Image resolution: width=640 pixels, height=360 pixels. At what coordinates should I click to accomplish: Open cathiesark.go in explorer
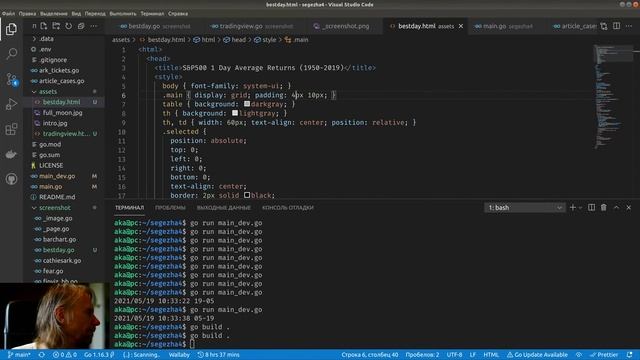click(62, 260)
